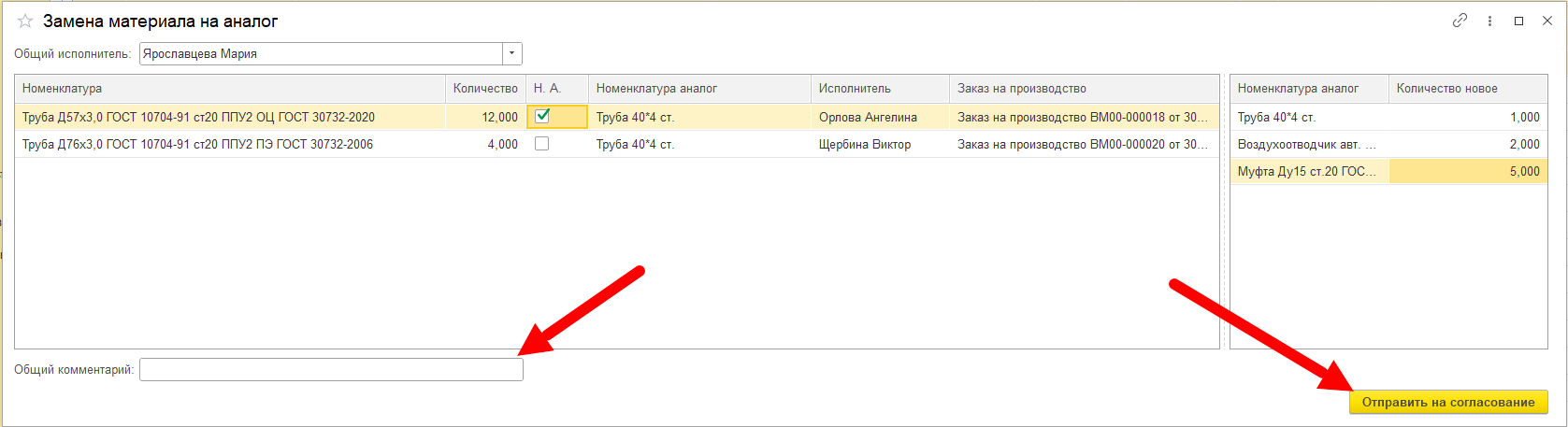Maximize the Замена материала window

pos(1518,21)
